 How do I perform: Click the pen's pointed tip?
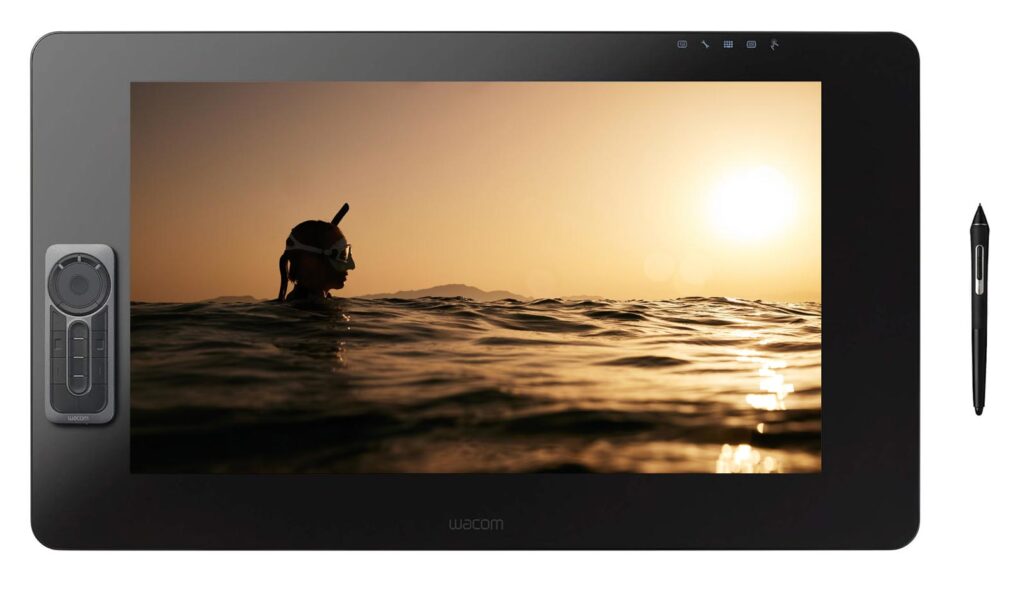point(978,209)
